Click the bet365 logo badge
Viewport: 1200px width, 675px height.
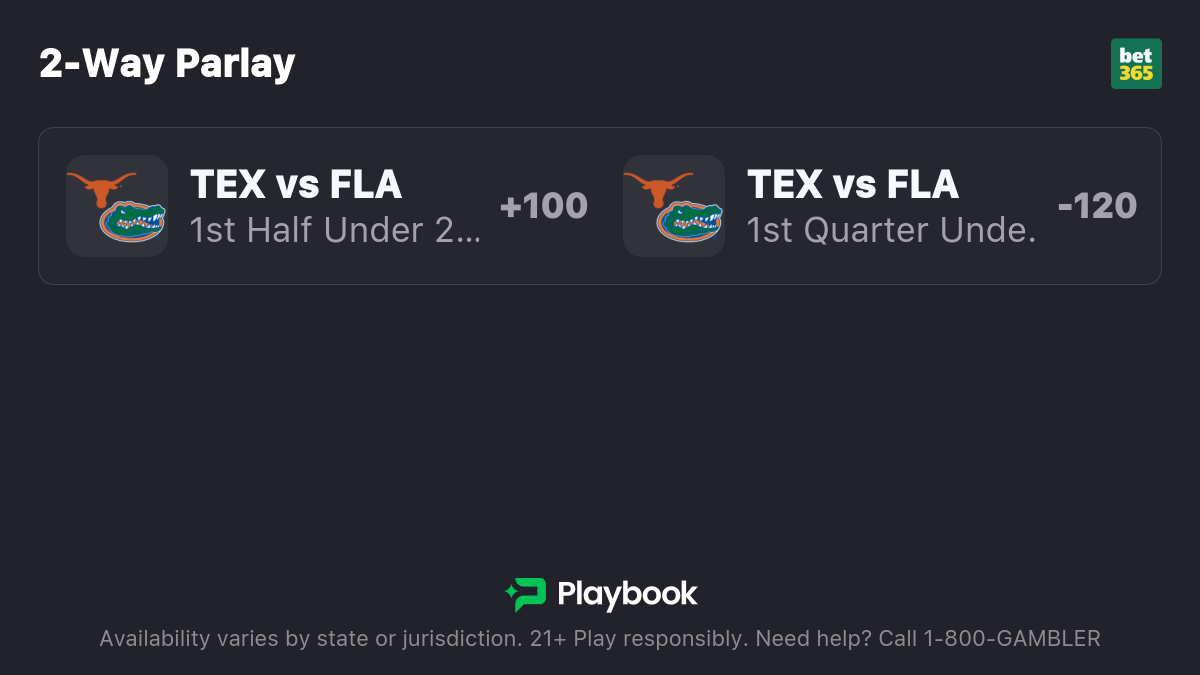1136,64
